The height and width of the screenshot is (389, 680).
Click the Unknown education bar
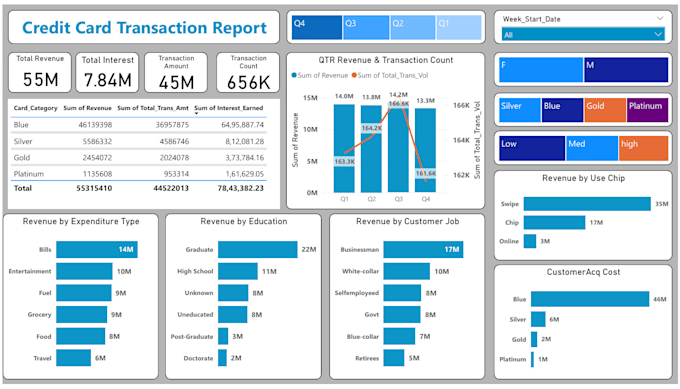tap(233, 293)
